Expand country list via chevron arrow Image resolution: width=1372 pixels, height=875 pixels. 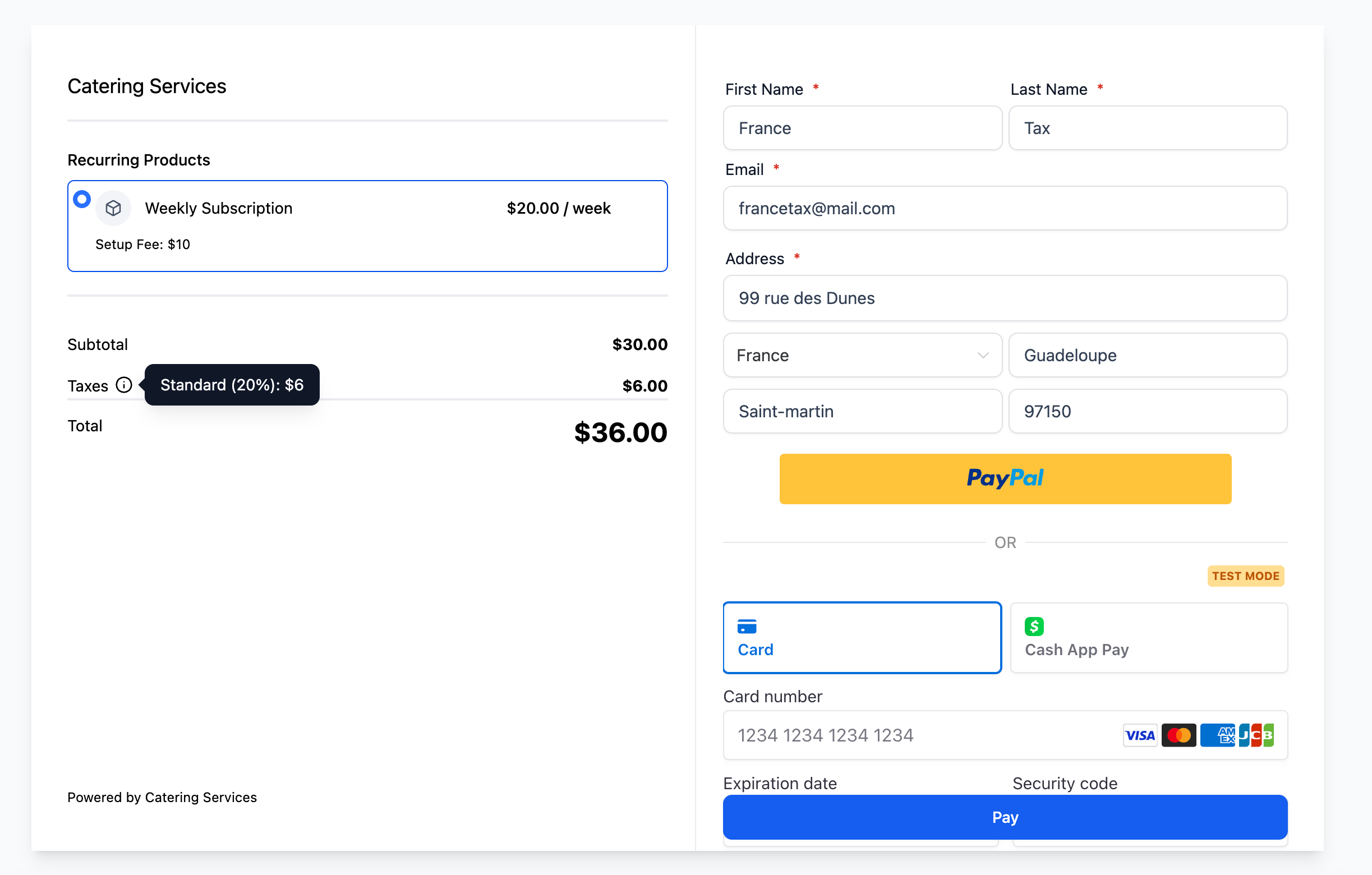pos(982,355)
